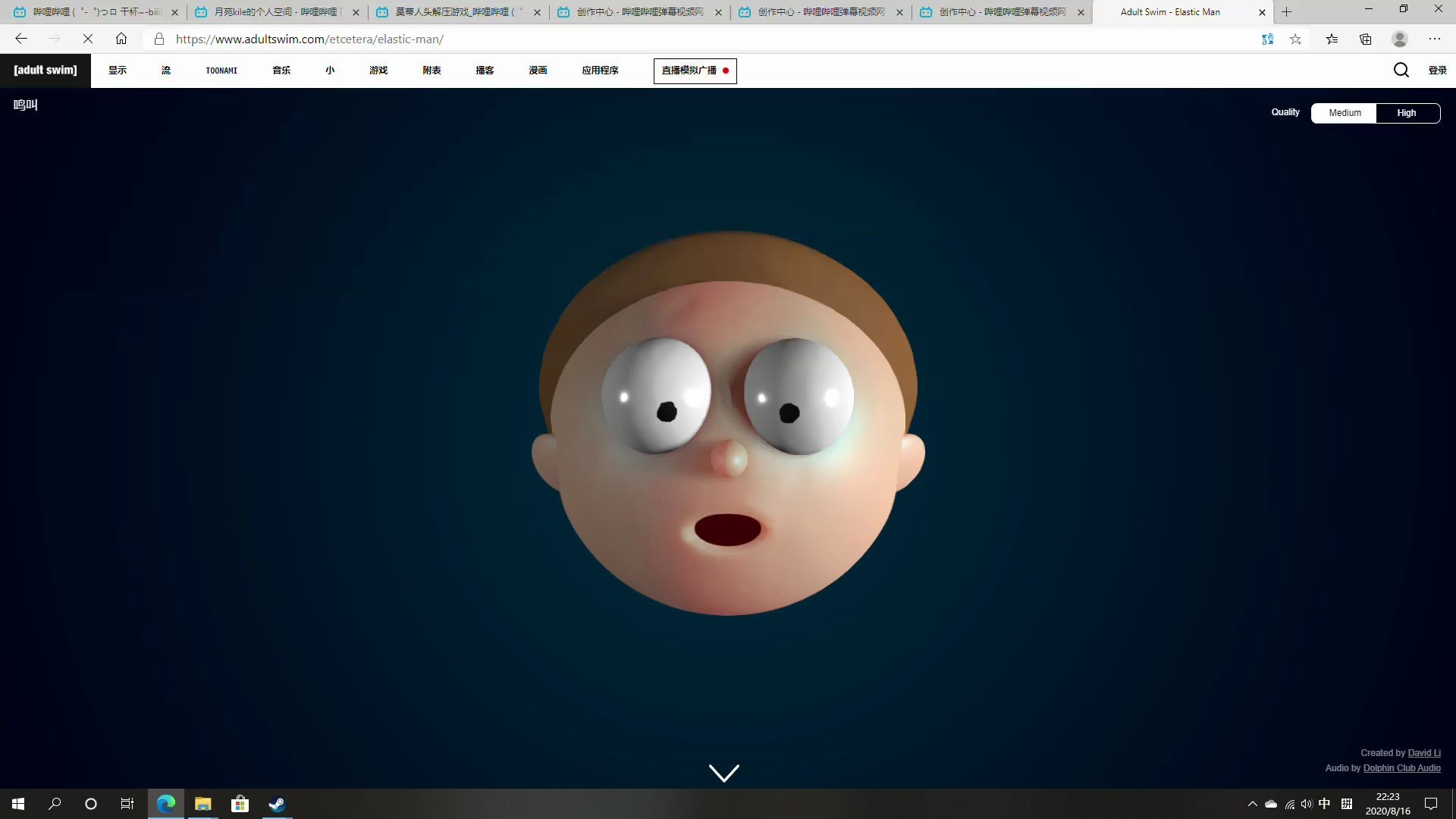Click the 登录 login link

(x=1437, y=71)
